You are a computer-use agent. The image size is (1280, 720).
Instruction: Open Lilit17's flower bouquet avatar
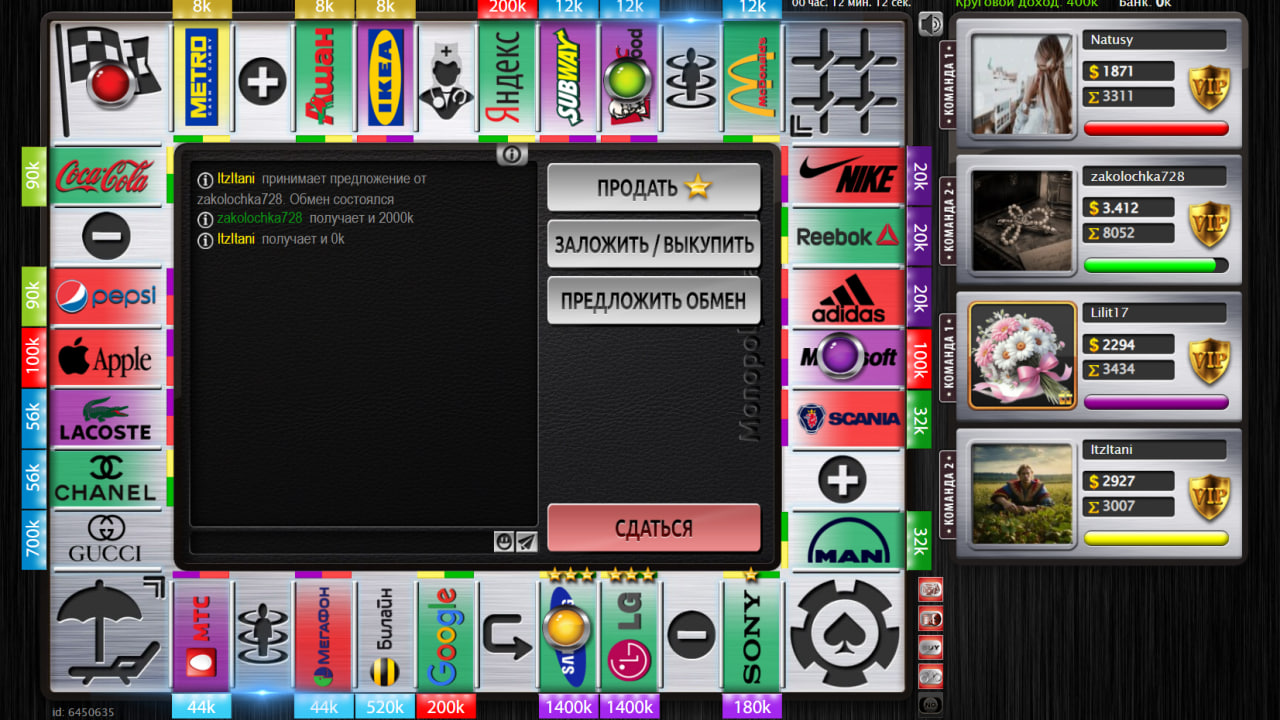[x=1022, y=356]
